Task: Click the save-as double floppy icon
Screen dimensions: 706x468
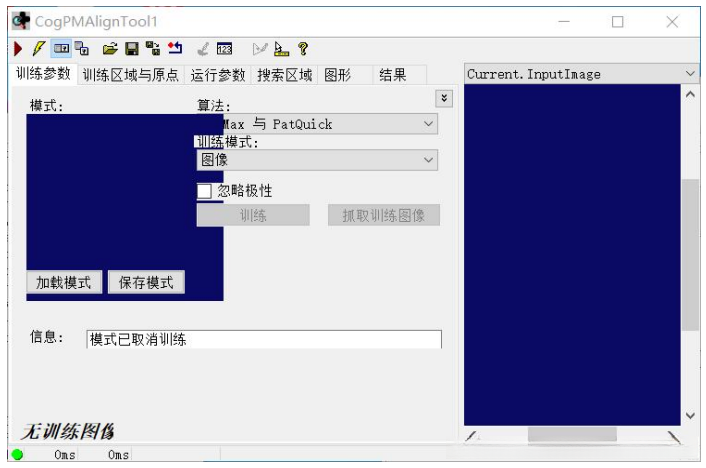Action: point(153,49)
